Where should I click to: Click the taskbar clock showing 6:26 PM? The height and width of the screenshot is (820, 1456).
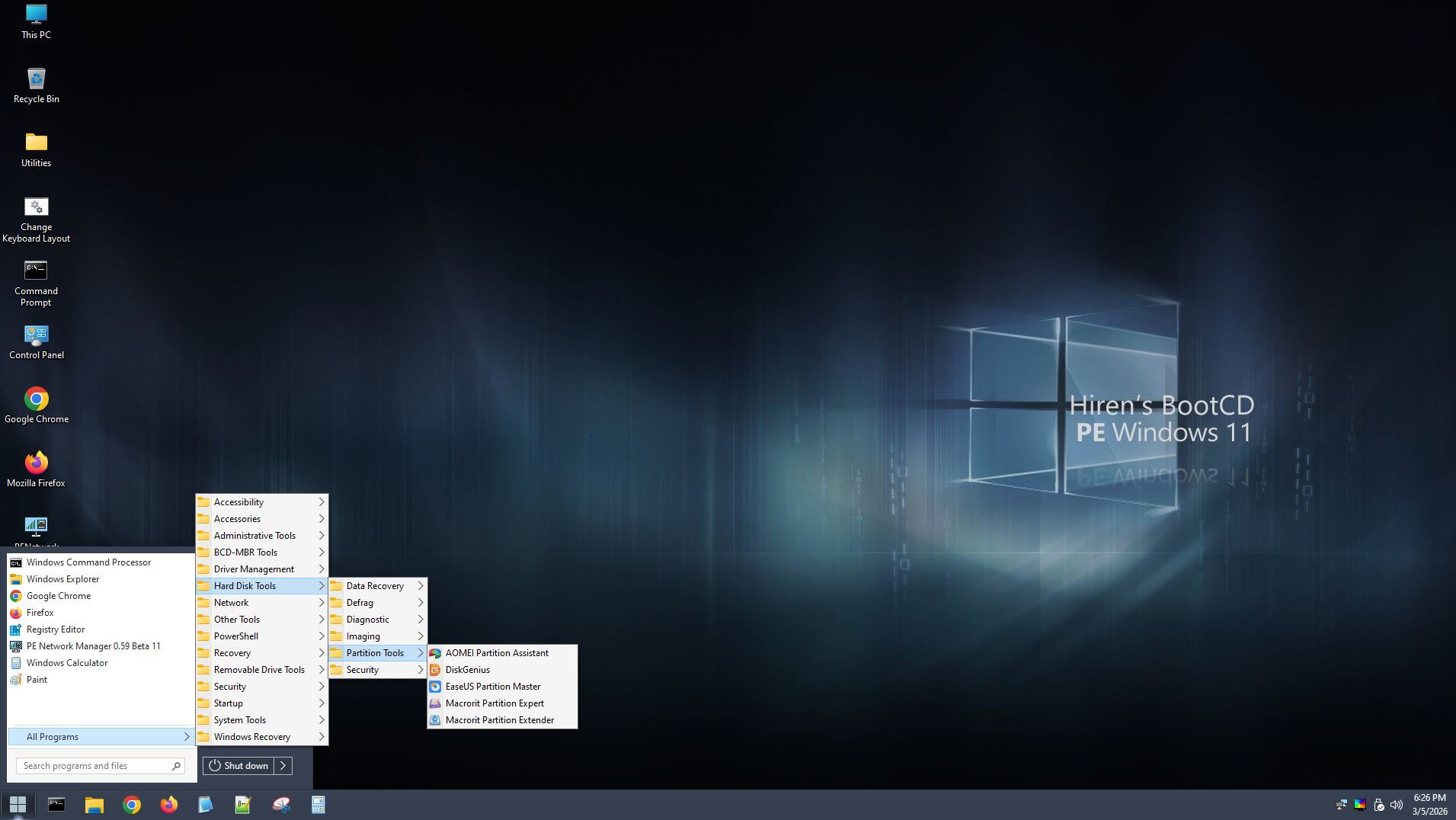[x=1429, y=805]
